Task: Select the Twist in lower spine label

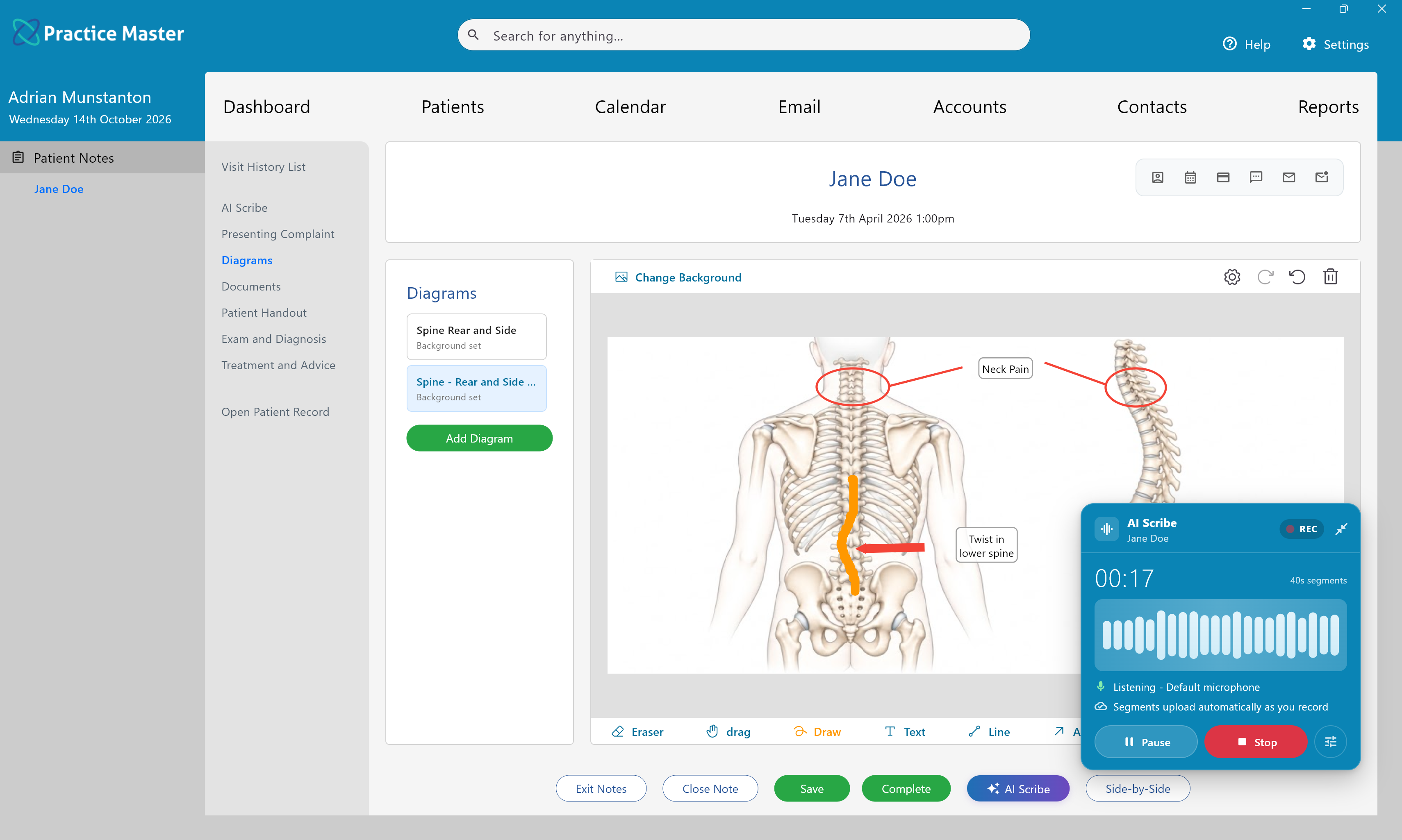Action: (986, 546)
